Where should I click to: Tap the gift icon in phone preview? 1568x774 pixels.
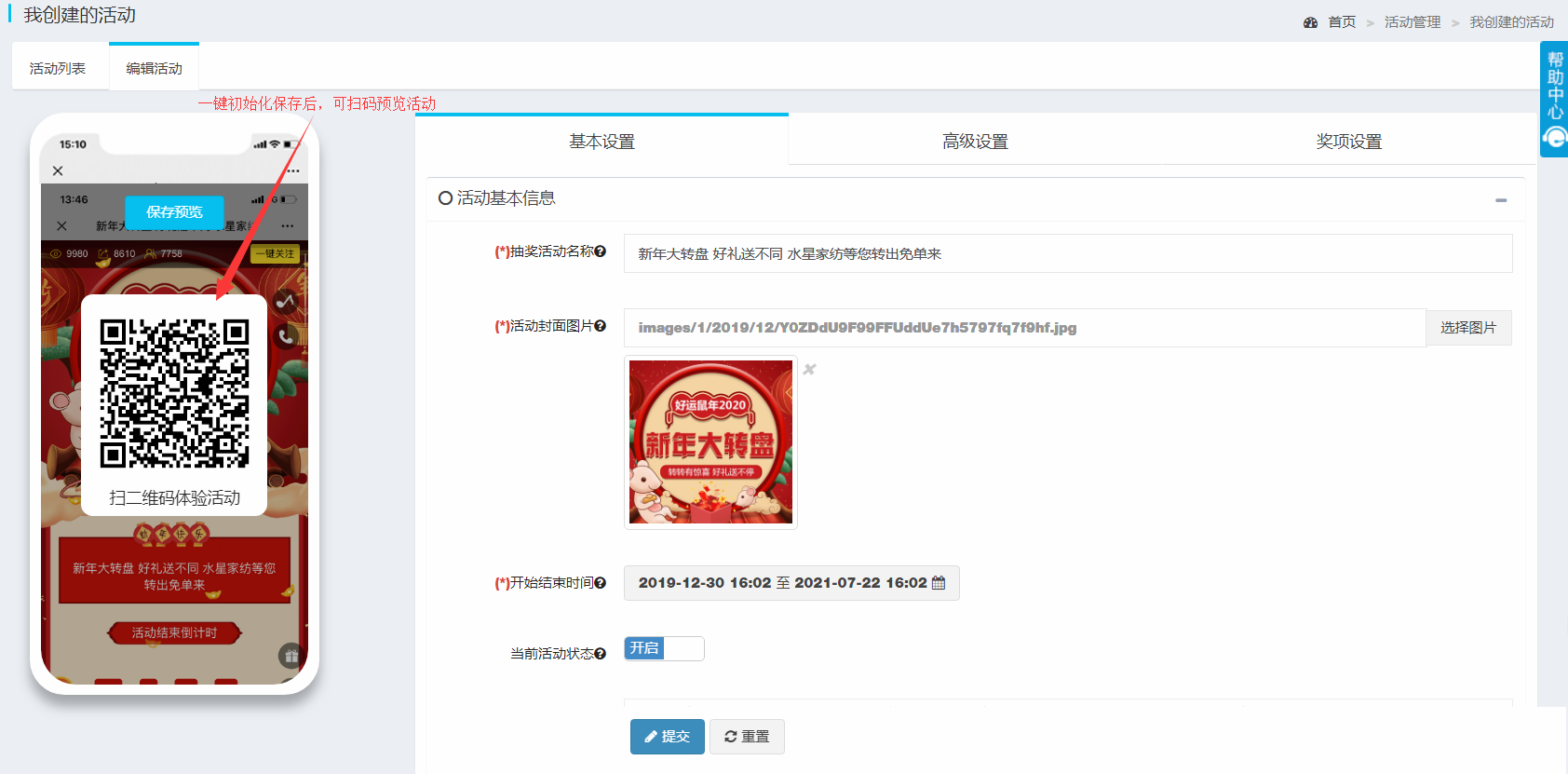[x=291, y=656]
